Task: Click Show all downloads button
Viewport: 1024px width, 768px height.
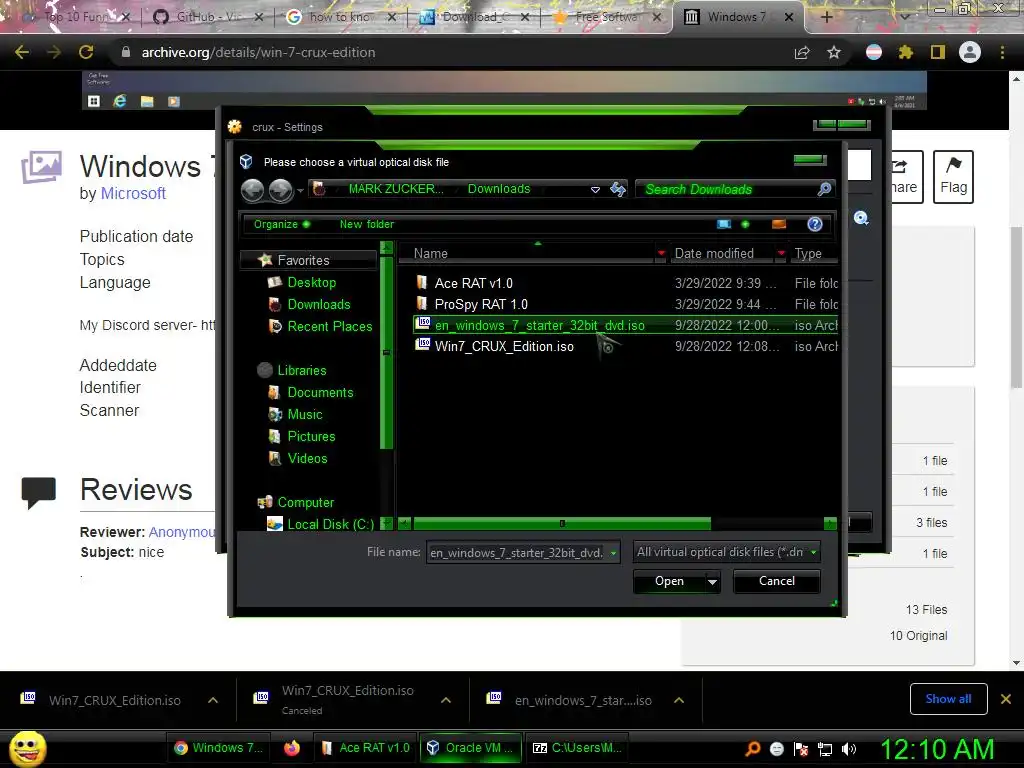Action: point(948,699)
